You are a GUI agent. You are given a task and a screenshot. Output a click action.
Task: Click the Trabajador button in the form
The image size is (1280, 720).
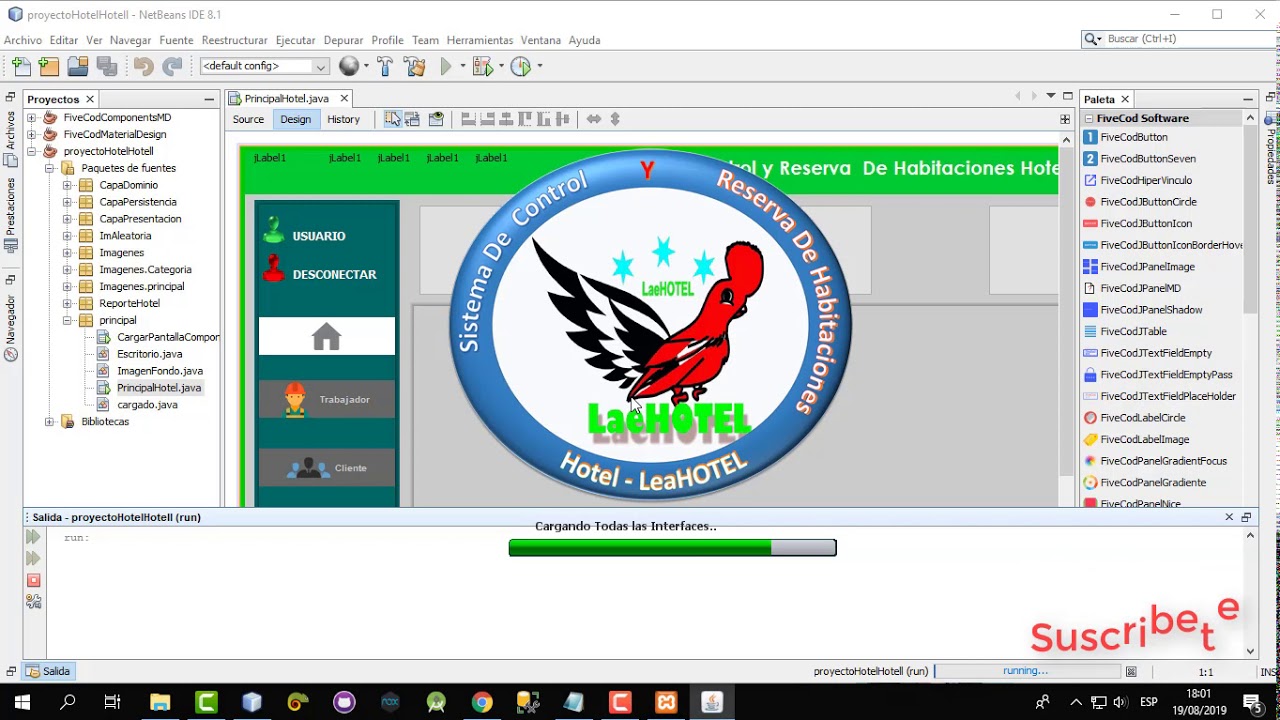coord(327,399)
